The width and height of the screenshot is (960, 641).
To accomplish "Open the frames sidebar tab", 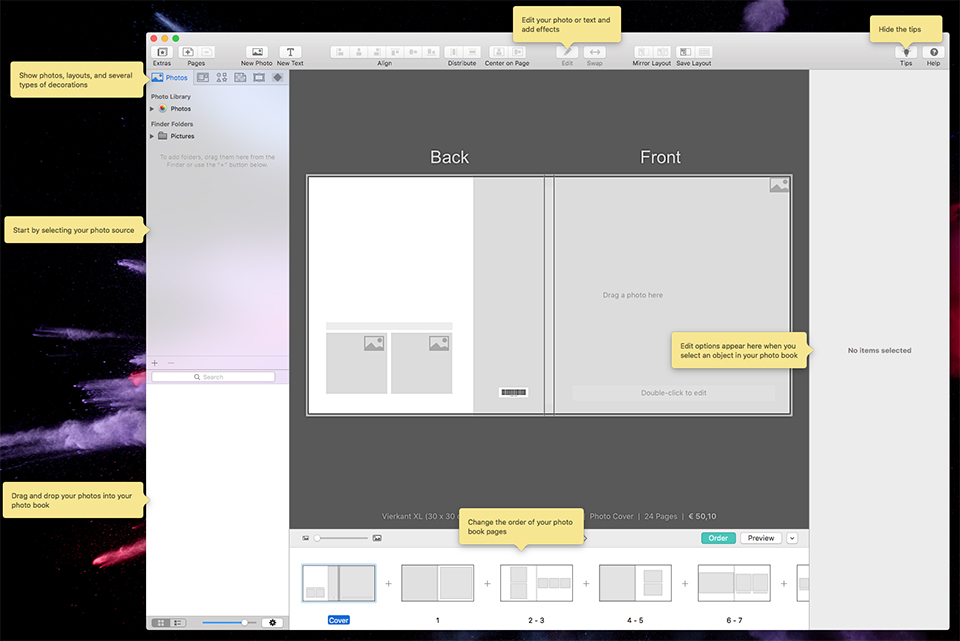I will 259,78.
